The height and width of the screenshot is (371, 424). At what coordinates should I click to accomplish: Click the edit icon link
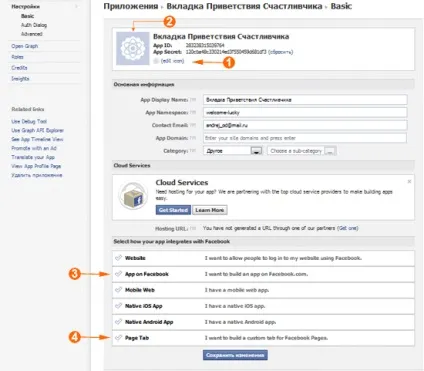click(x=172, y=61)
